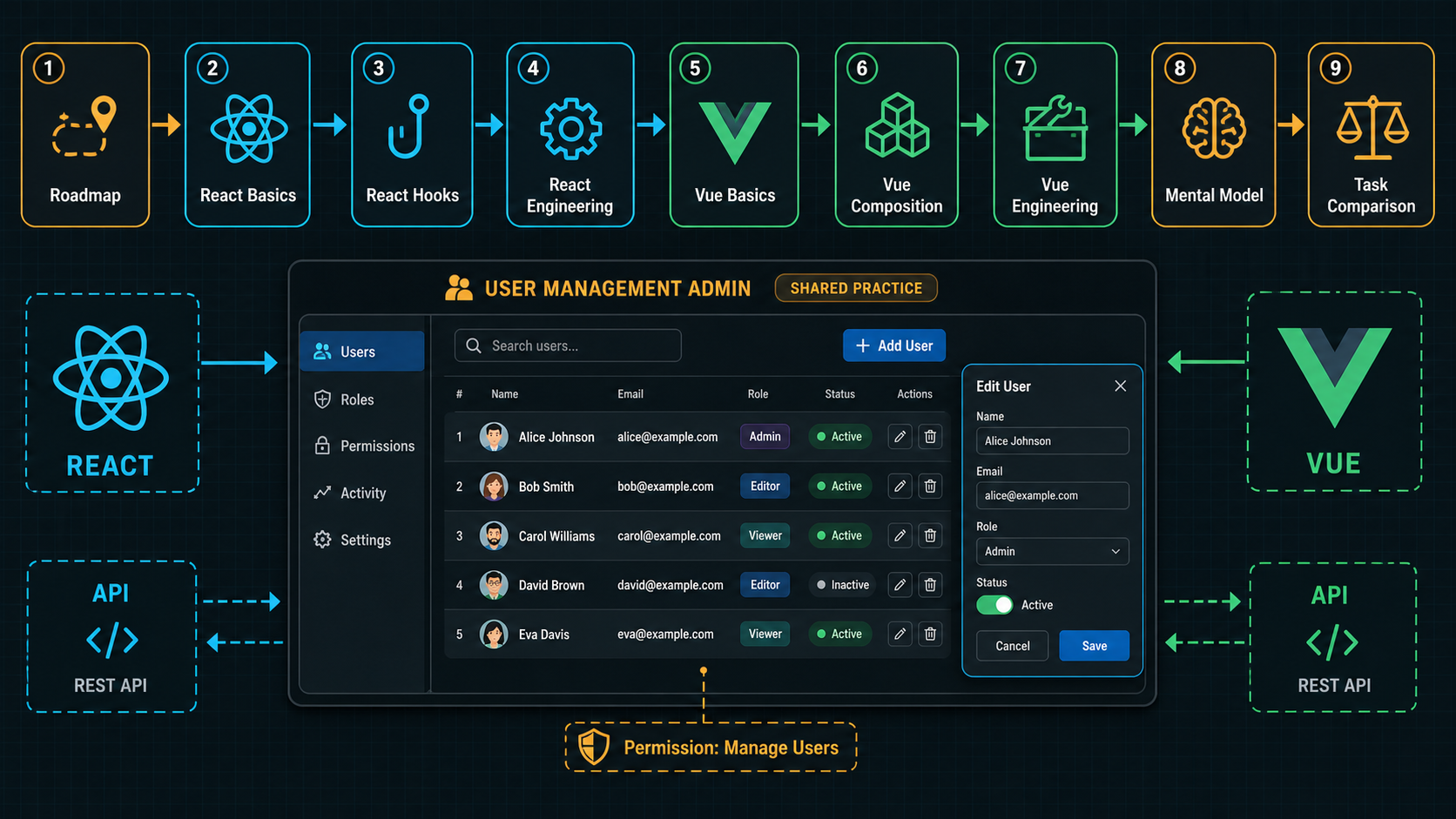Click the Add User button
The height and width of the screenshot is (819, 1456).
894,346
